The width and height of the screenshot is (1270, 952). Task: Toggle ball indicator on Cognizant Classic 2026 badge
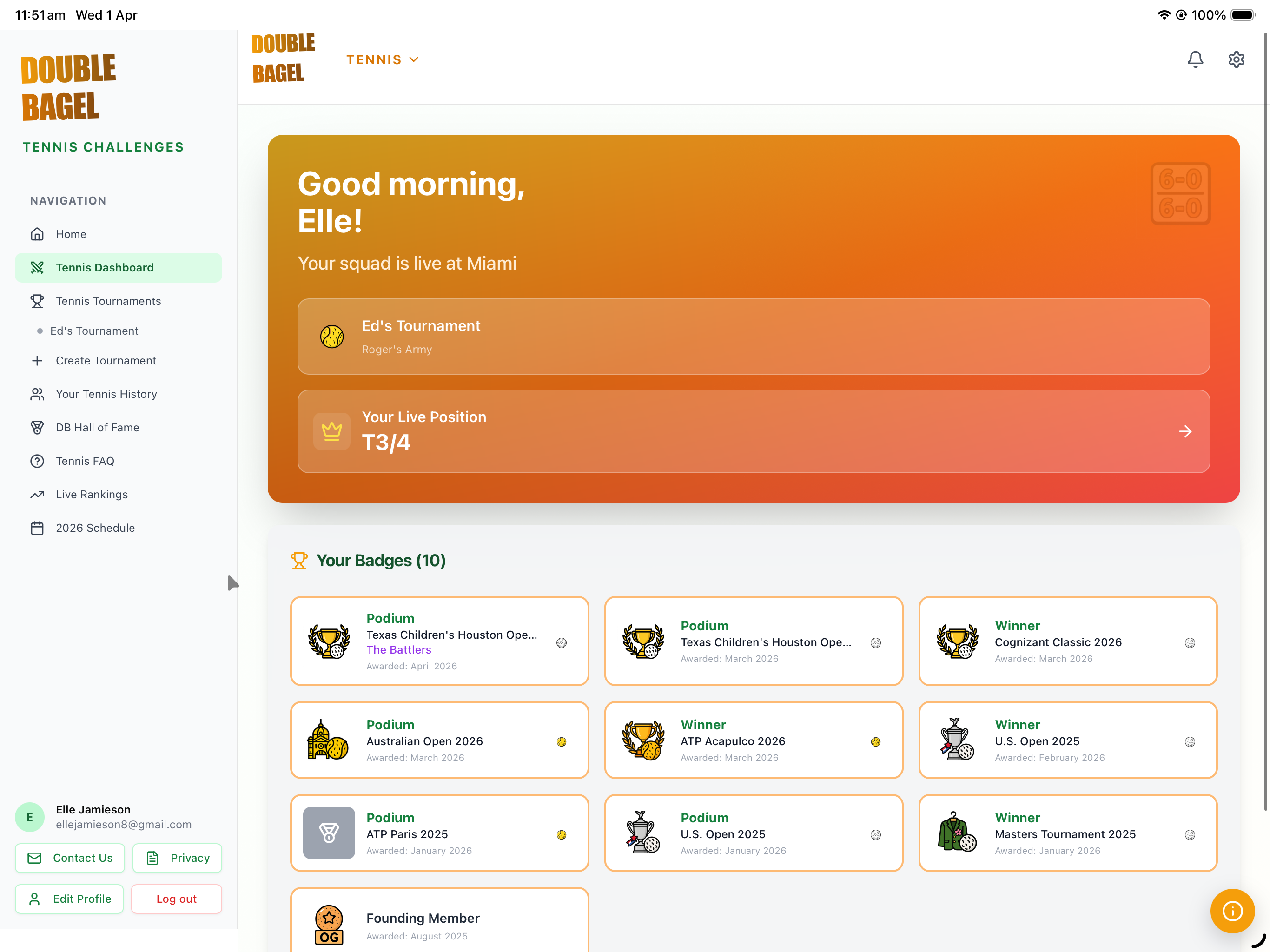1190,642
